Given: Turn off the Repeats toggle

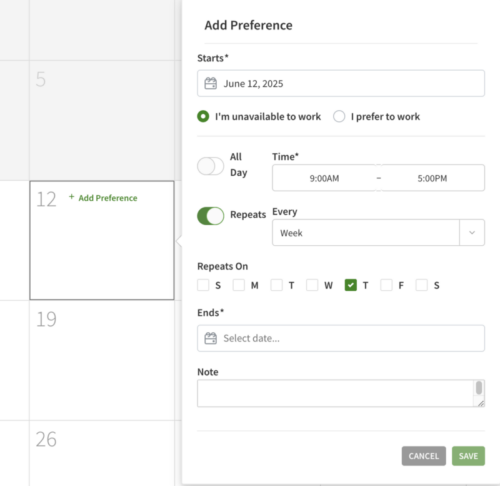Looking at the screenshot, I should click(x=210, y=216).
